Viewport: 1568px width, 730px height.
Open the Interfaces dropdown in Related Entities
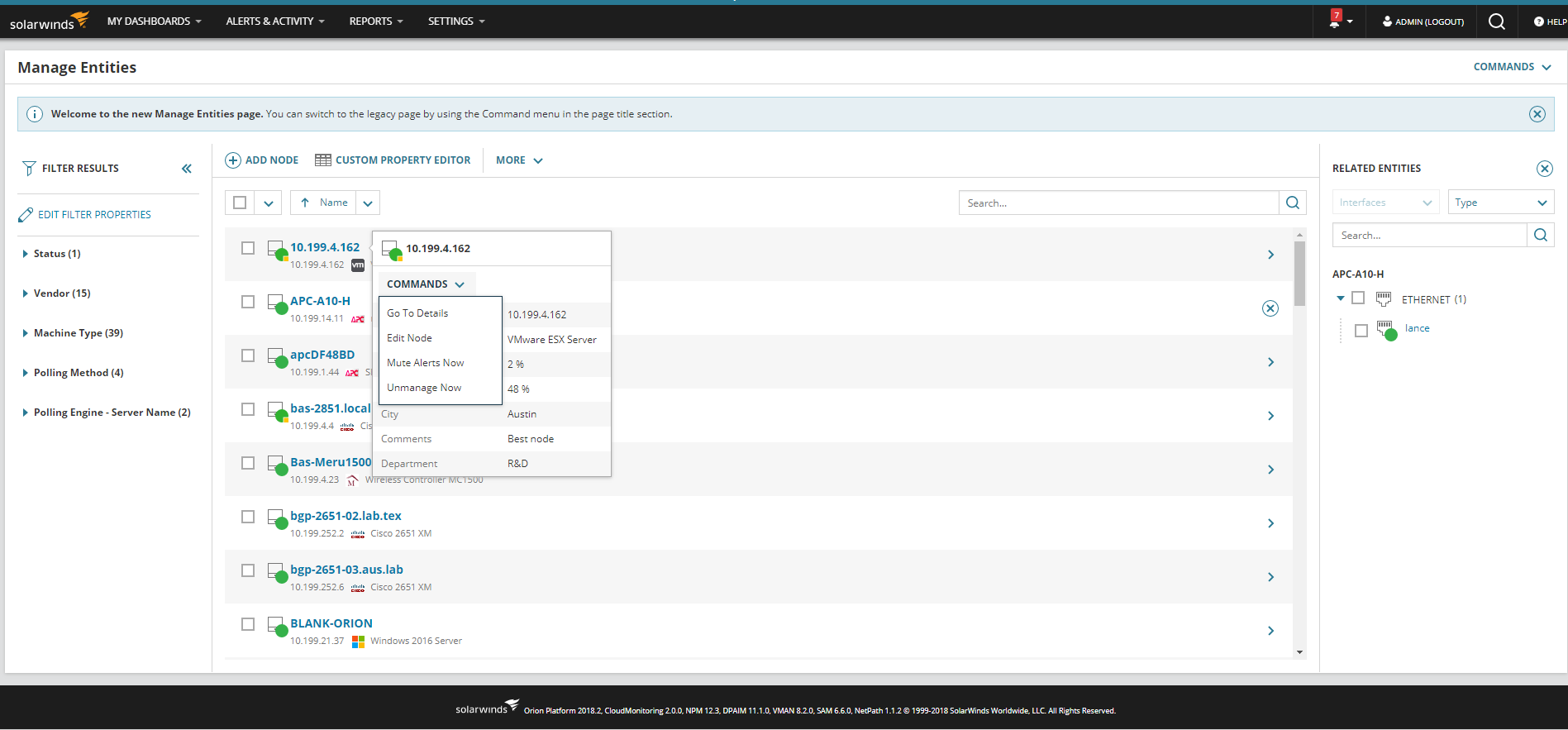click(x=1385, y=203)
